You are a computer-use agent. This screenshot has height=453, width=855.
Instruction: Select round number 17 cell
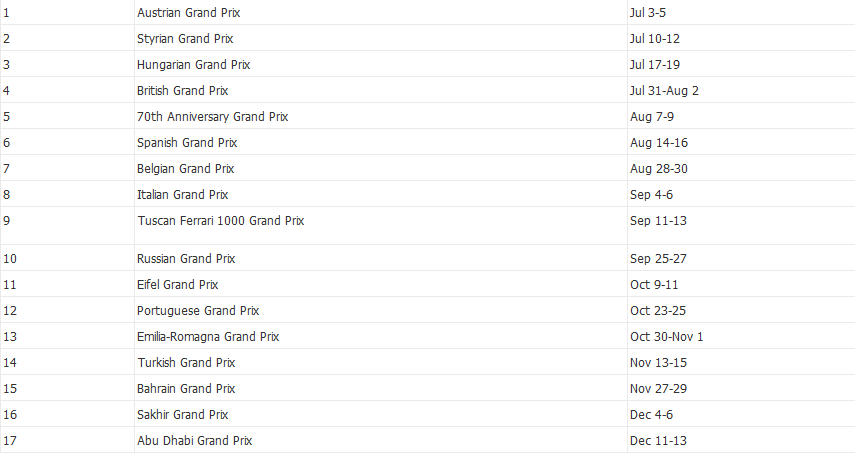pos(10,441)
